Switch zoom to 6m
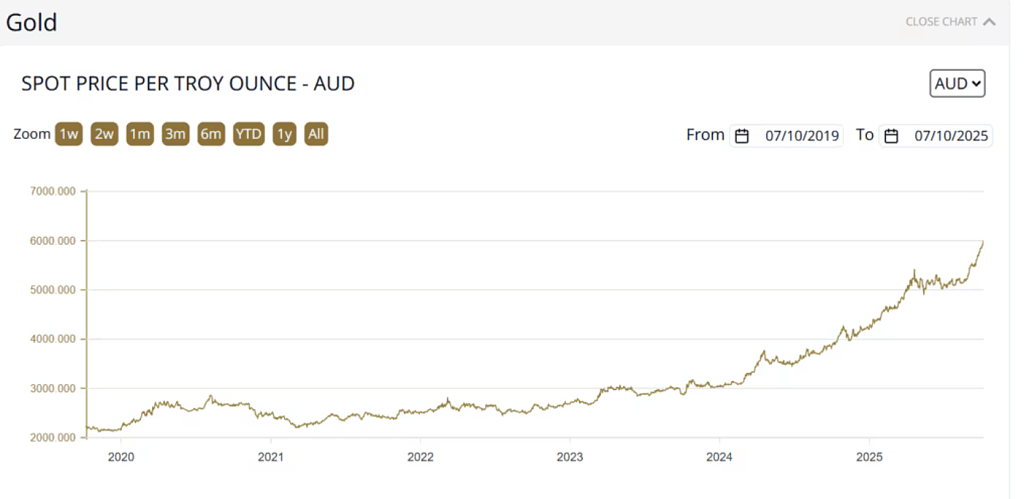 (x=210, y=135)
